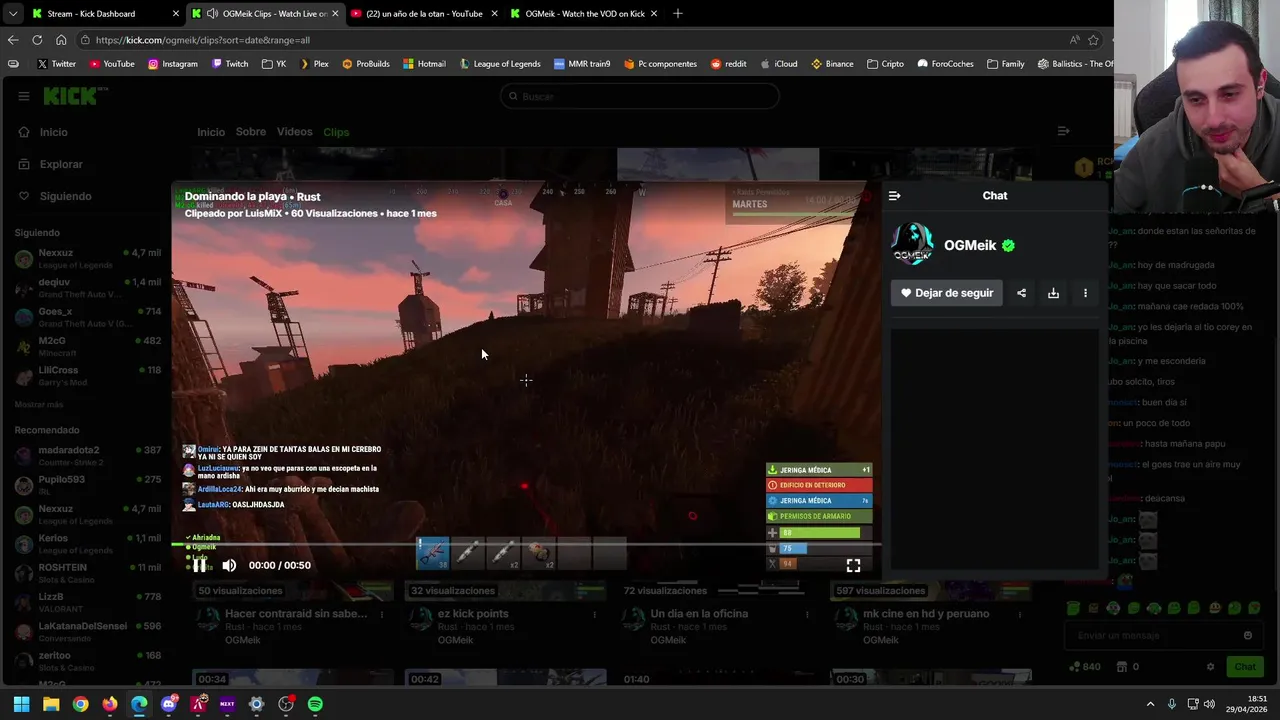This screenshot has width=1280, height=720.
Task: Open the Windows Start menu
Action: pyautogui.click(x=21, y=704)
